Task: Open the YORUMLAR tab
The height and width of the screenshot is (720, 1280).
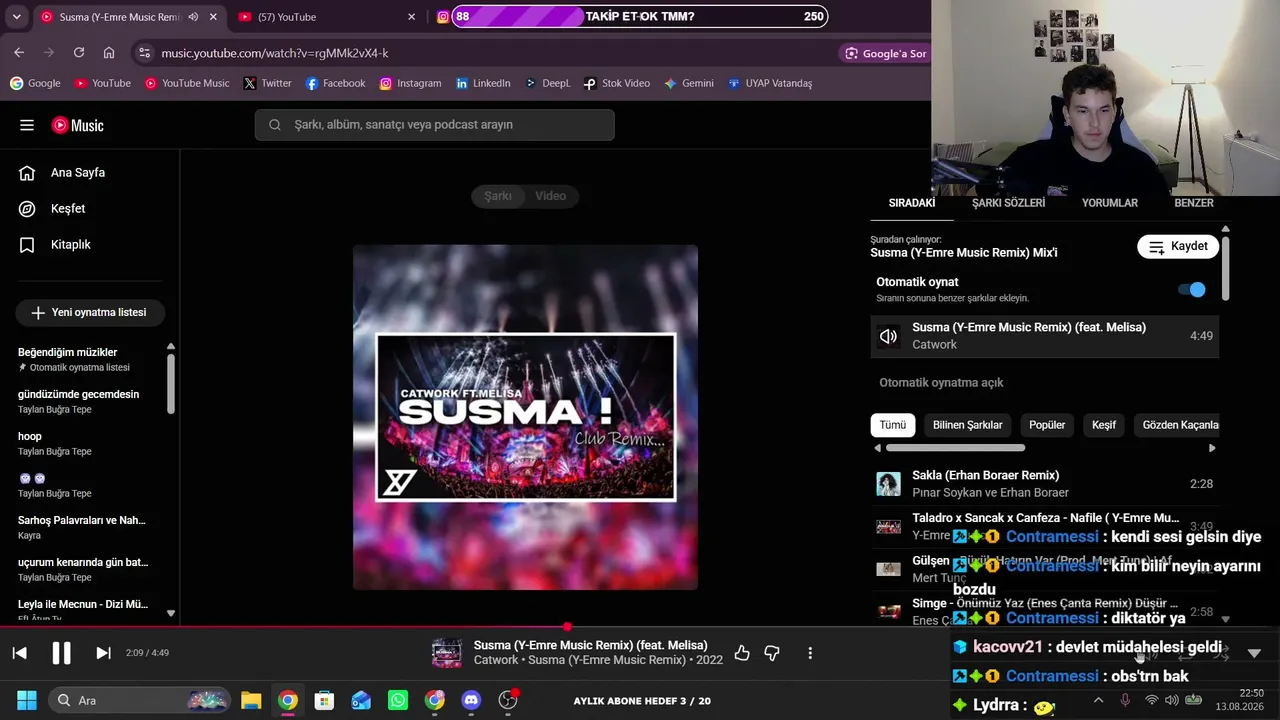Action: (1110, 203)
